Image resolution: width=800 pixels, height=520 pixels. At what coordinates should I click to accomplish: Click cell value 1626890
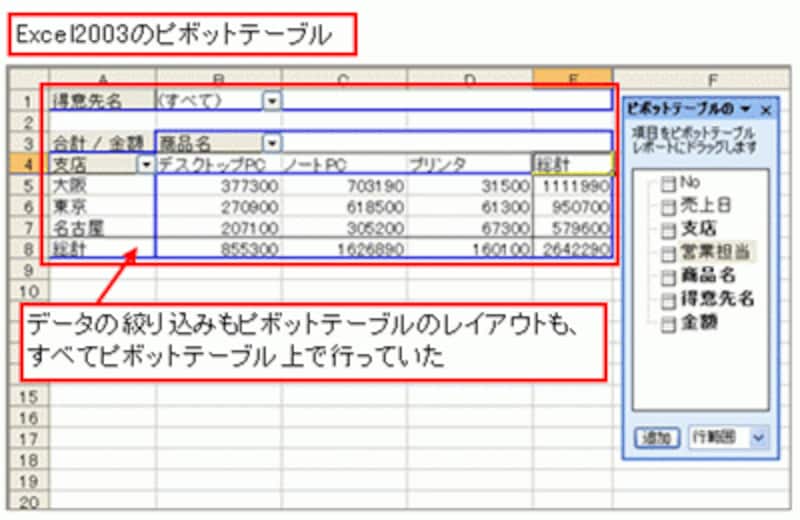(x=343, y=249)
